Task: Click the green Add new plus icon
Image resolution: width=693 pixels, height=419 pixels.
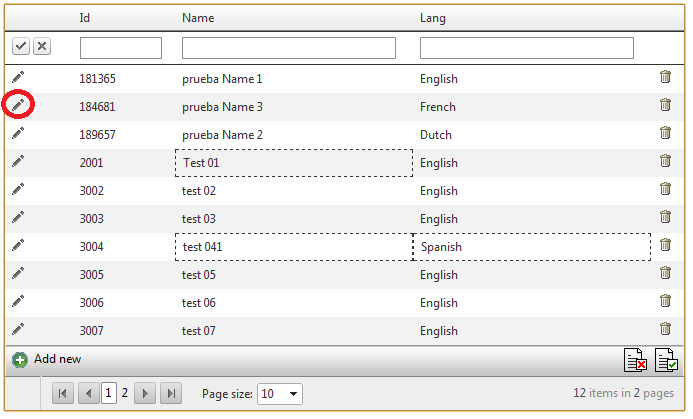Action: 20,359
